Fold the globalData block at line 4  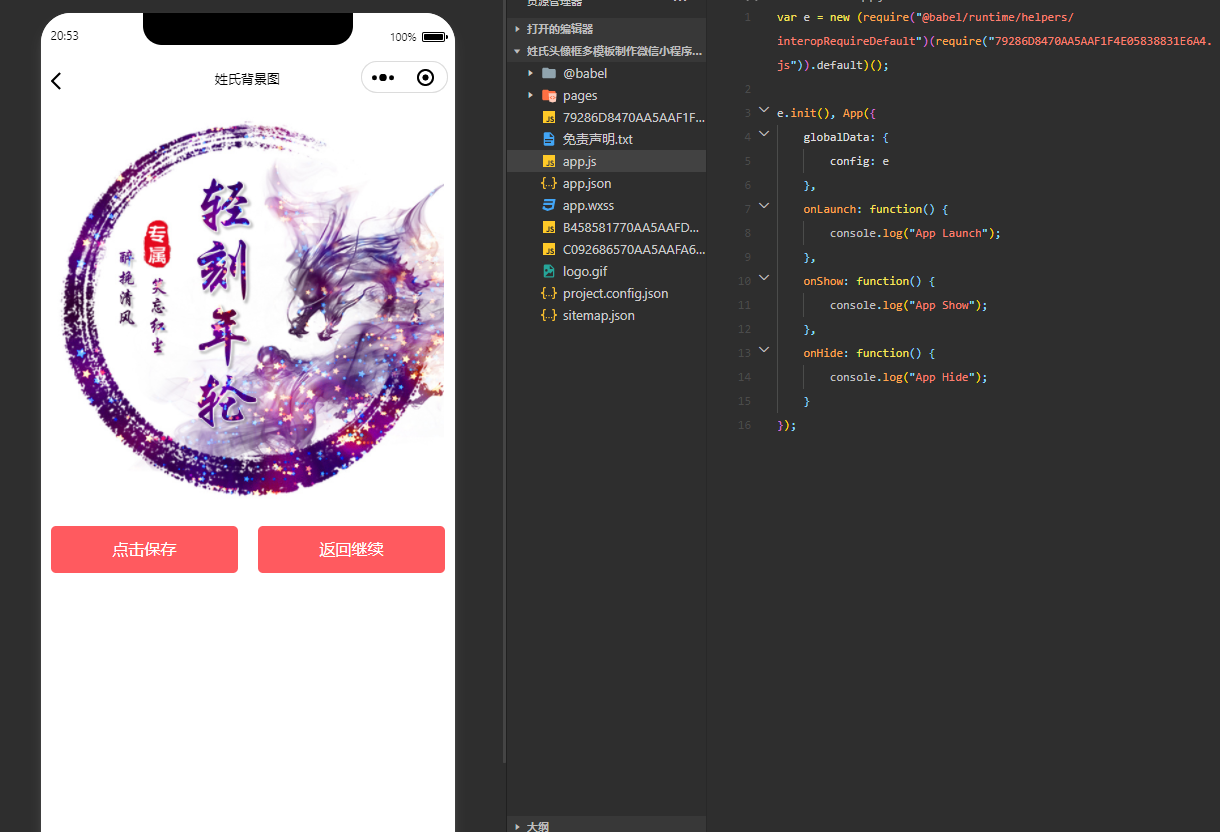pyautogui.click(x=764, y=134)
